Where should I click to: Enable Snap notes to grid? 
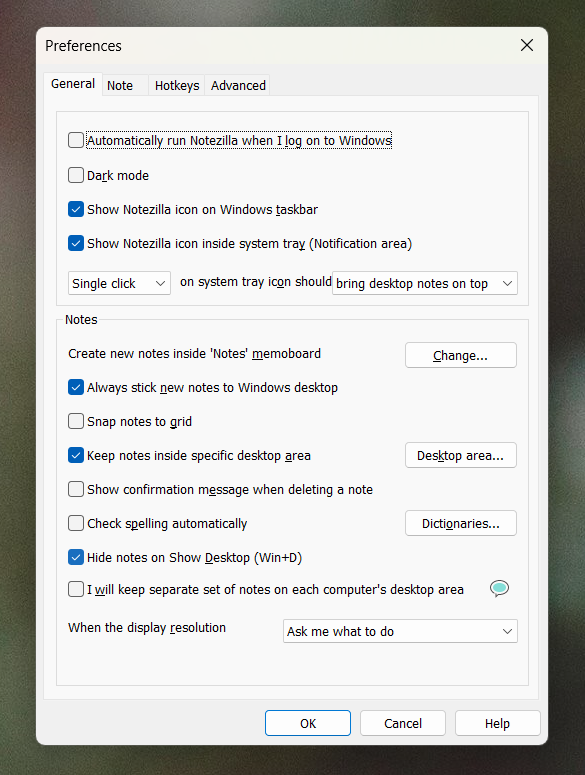(76, 422)
